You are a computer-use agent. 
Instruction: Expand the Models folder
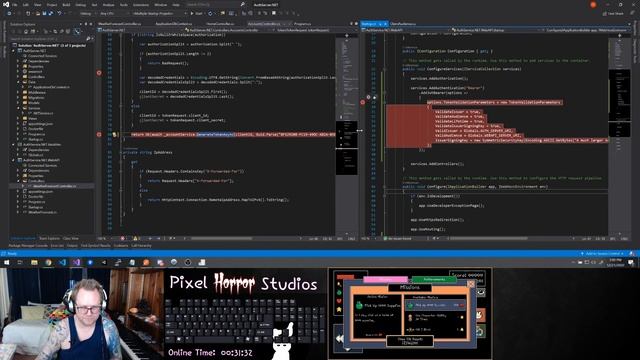18,103
